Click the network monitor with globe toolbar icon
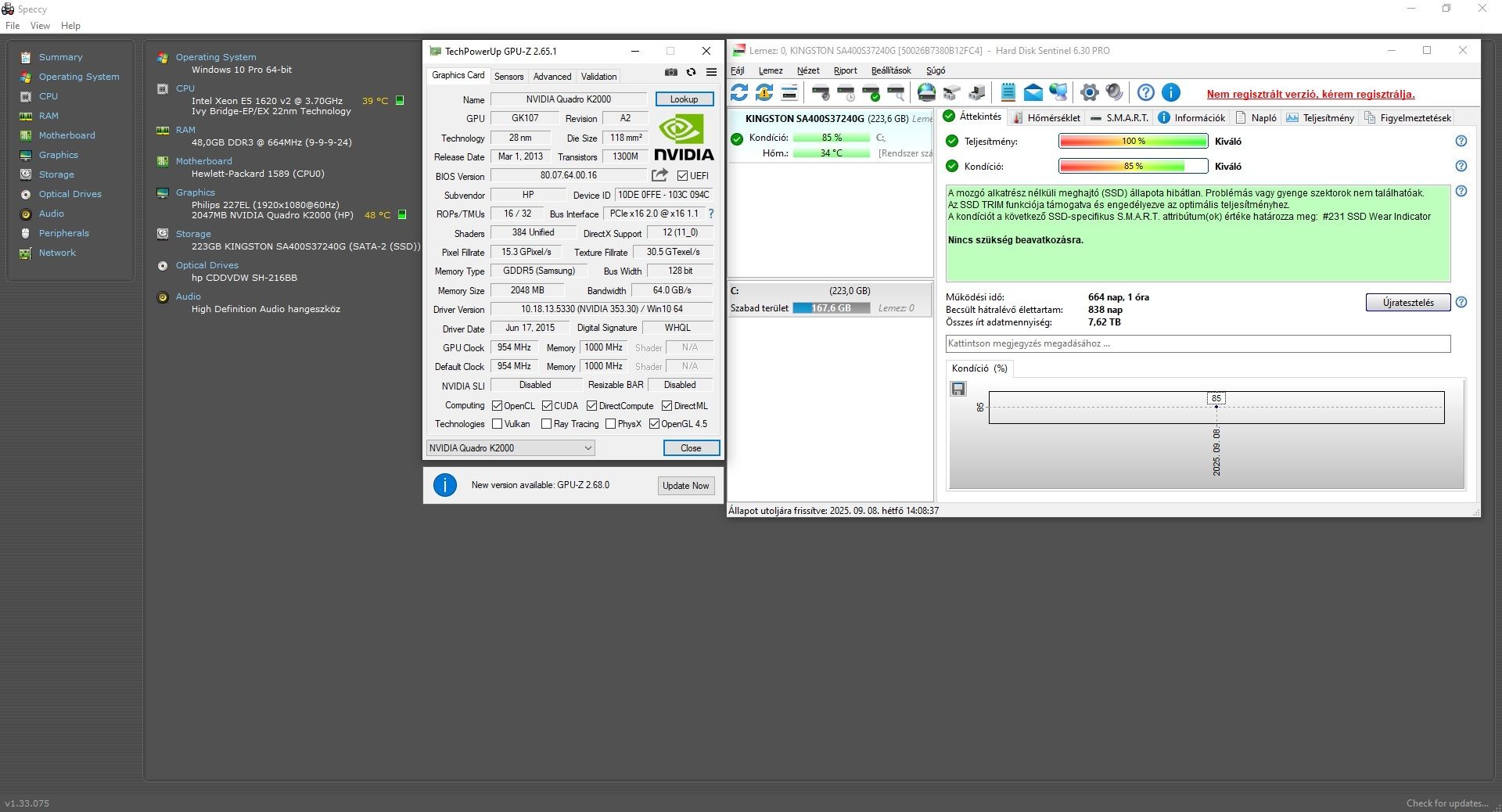 point(1058,93)
